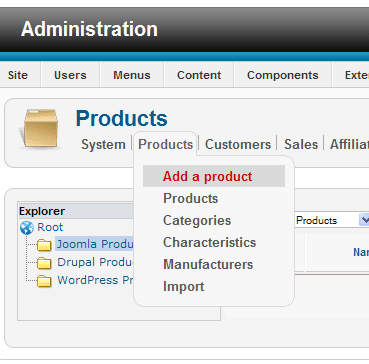Screen dimensions: 369x364
Task: Choose Add a product from dropdown
Action: 214,176
